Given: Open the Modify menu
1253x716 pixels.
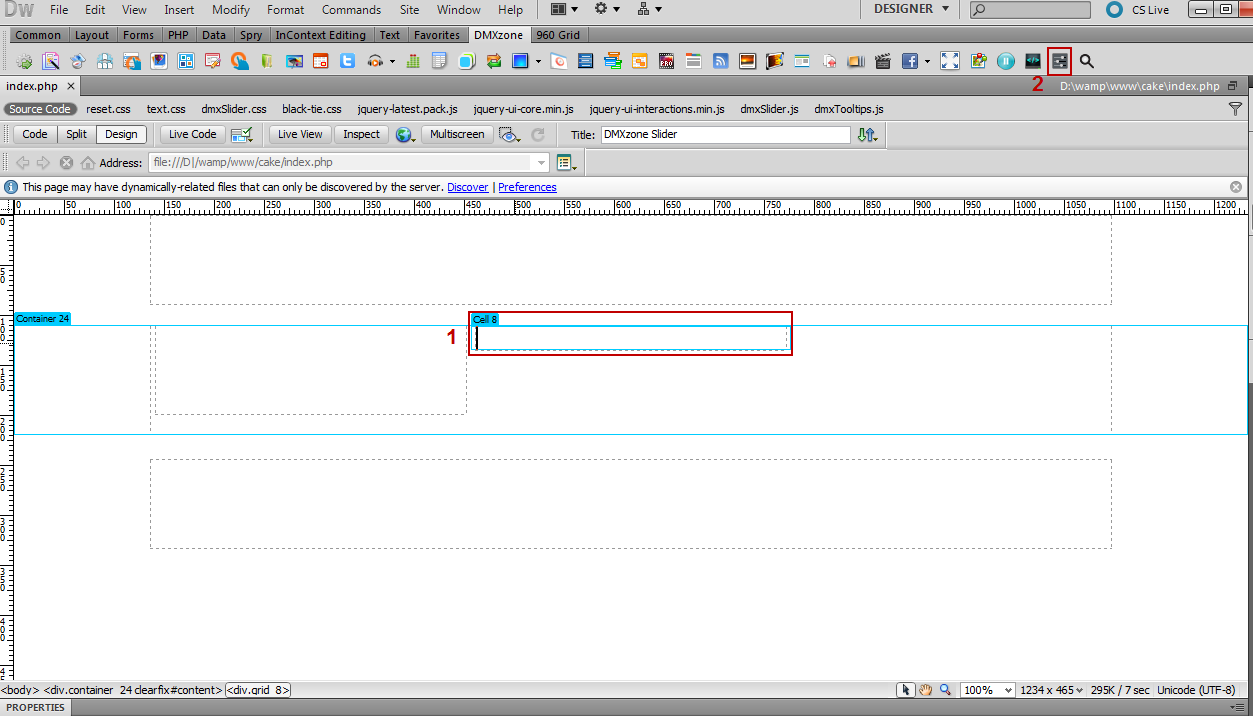Looking at the screenshot, I should click(x=231, y=10).
